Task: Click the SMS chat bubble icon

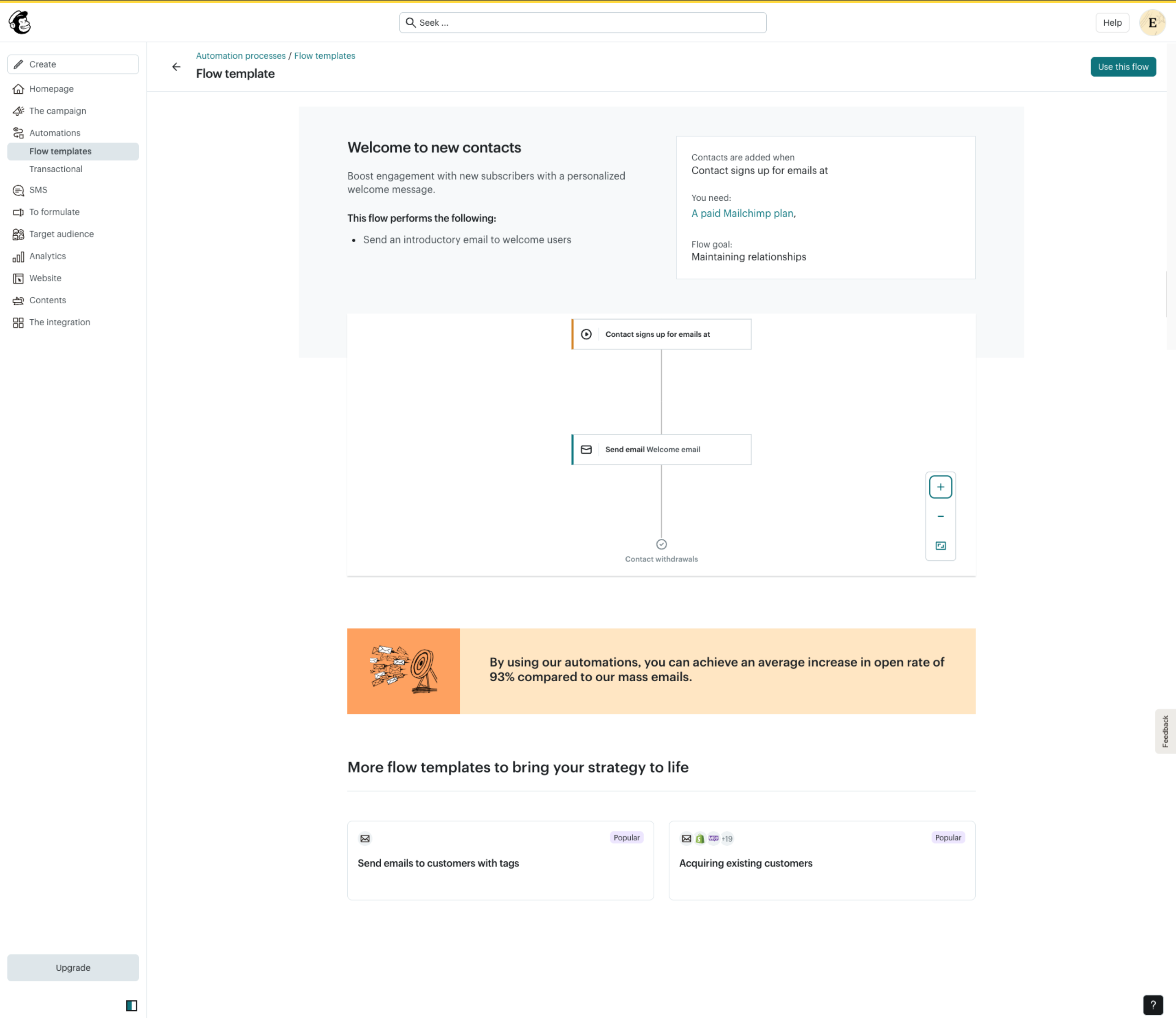Action: pyautogui.click(x=18, y=190)
